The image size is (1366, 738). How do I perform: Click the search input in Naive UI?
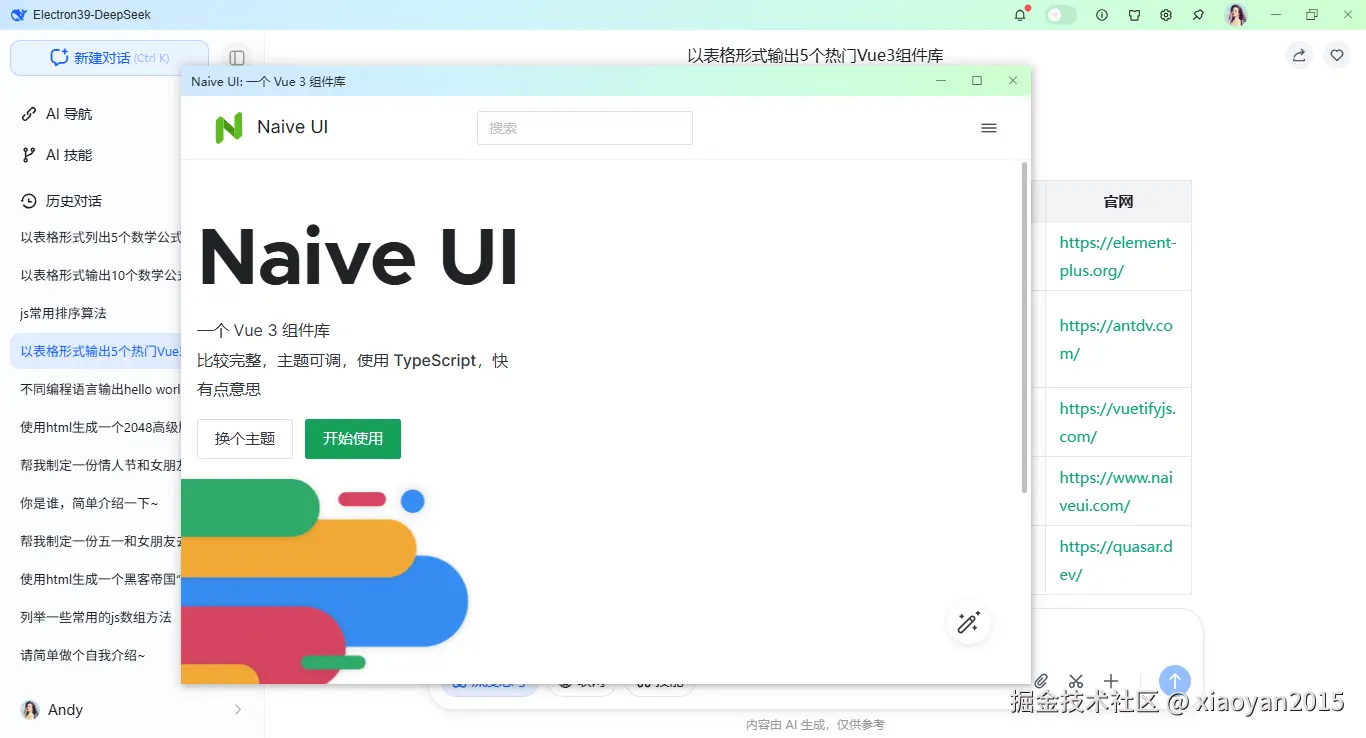(x=584, y=128)
